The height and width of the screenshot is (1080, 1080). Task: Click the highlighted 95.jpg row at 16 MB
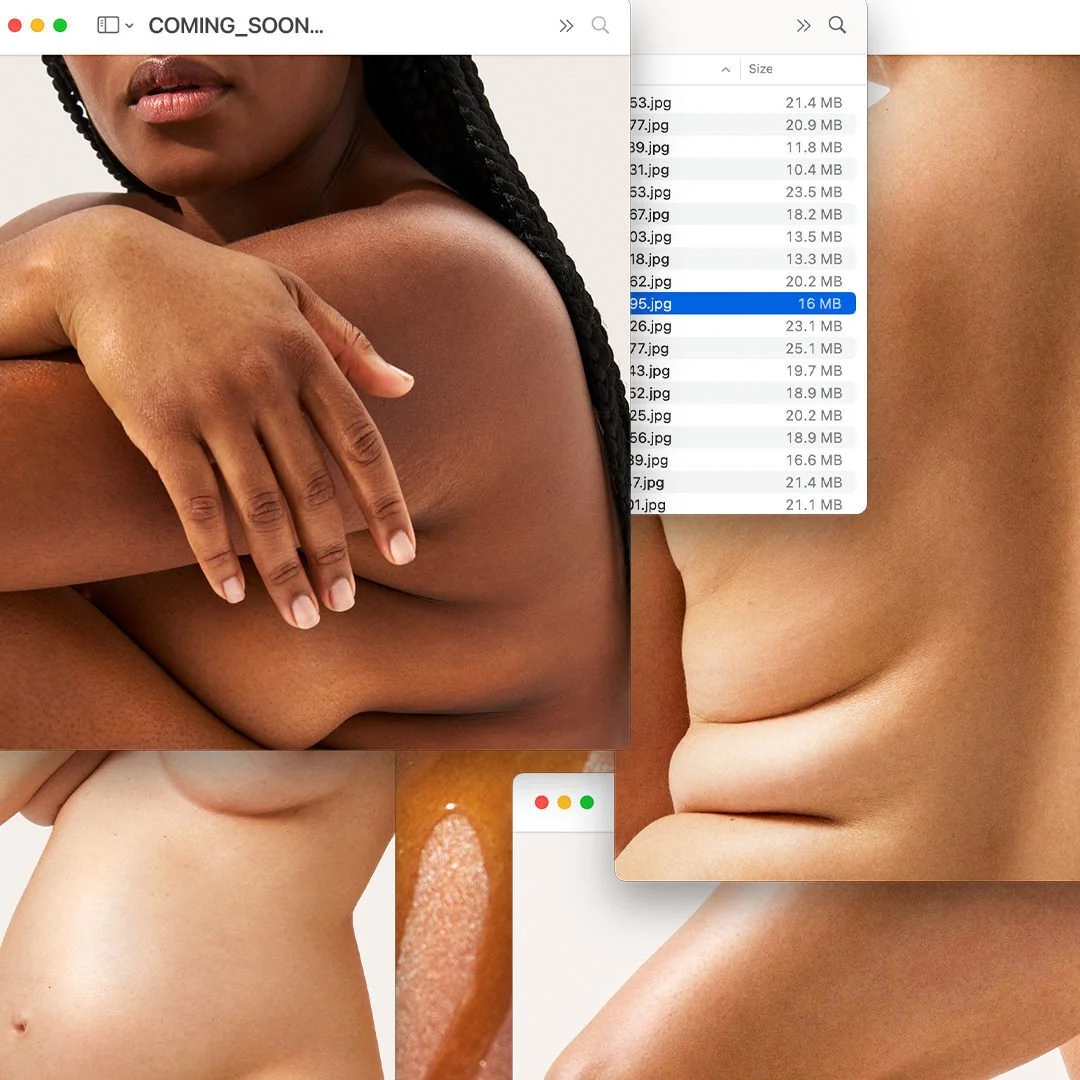[742, 304]
